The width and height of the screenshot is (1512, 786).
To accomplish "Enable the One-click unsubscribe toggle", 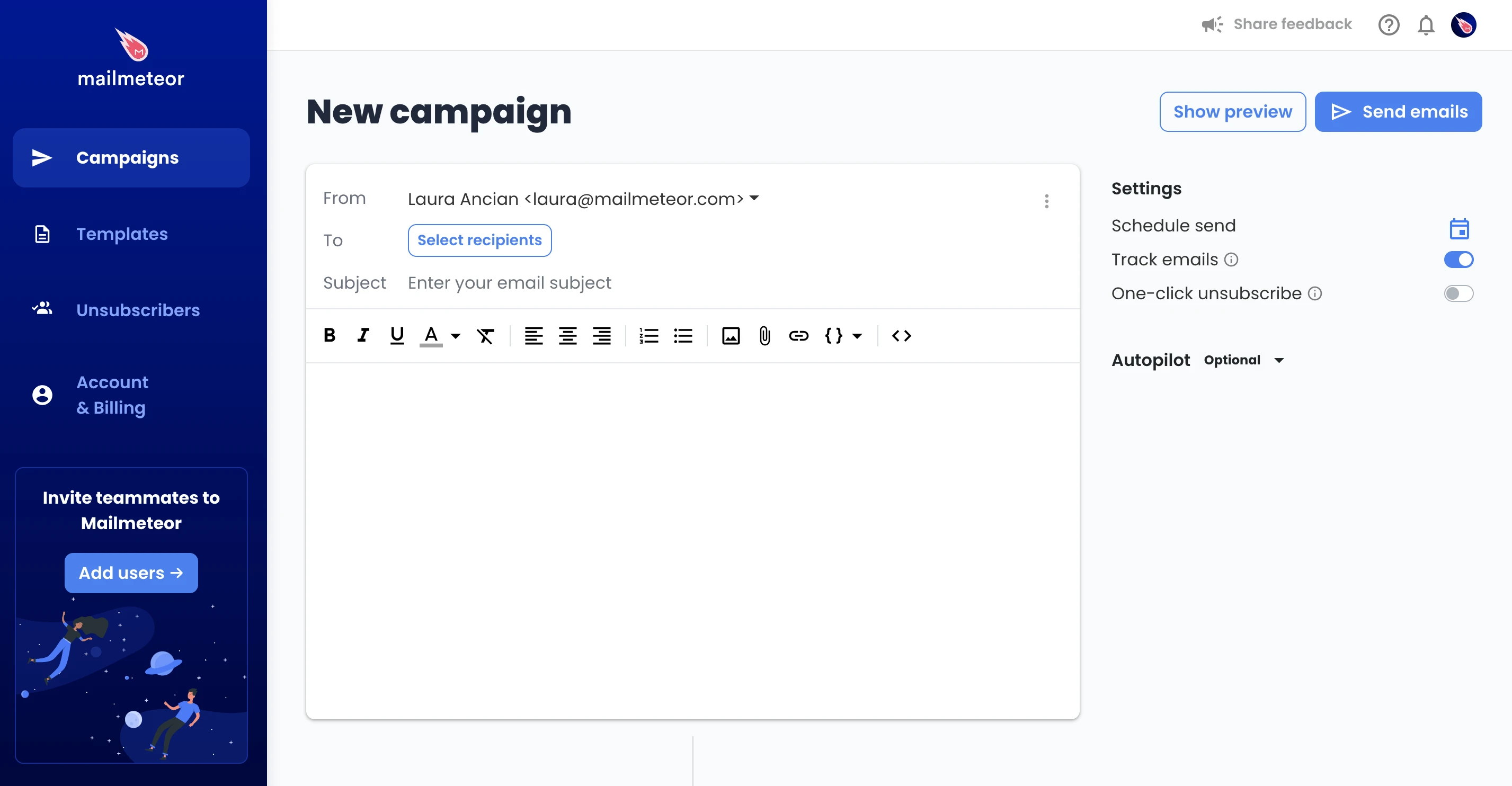I will point(1459,293).
